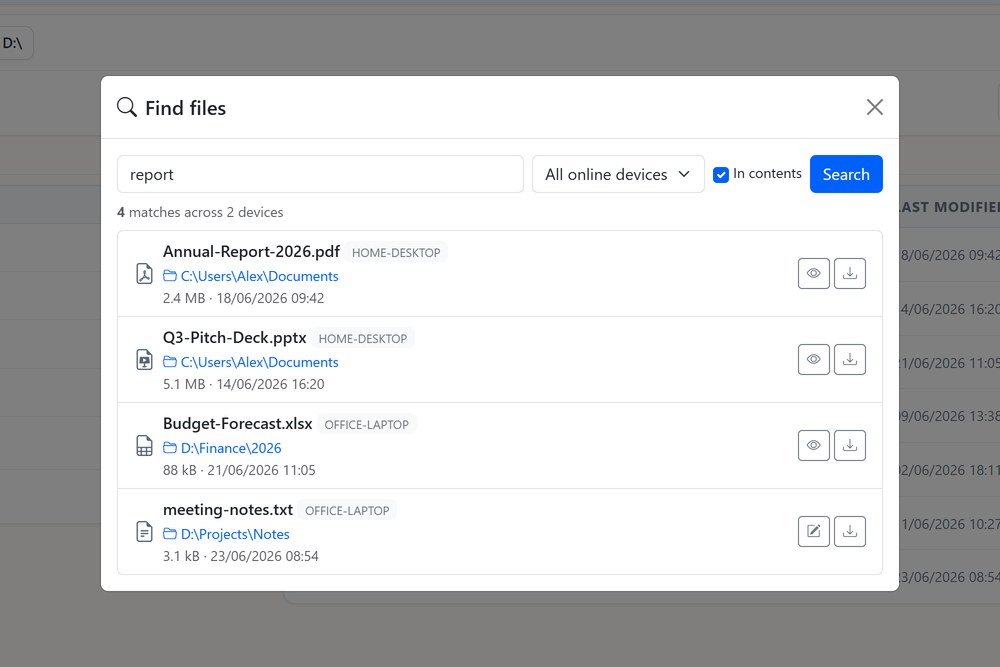Open the D:\Projects\Notes folder link
Viewport: 1000px width, 667px height.
(x=226, y=534)
